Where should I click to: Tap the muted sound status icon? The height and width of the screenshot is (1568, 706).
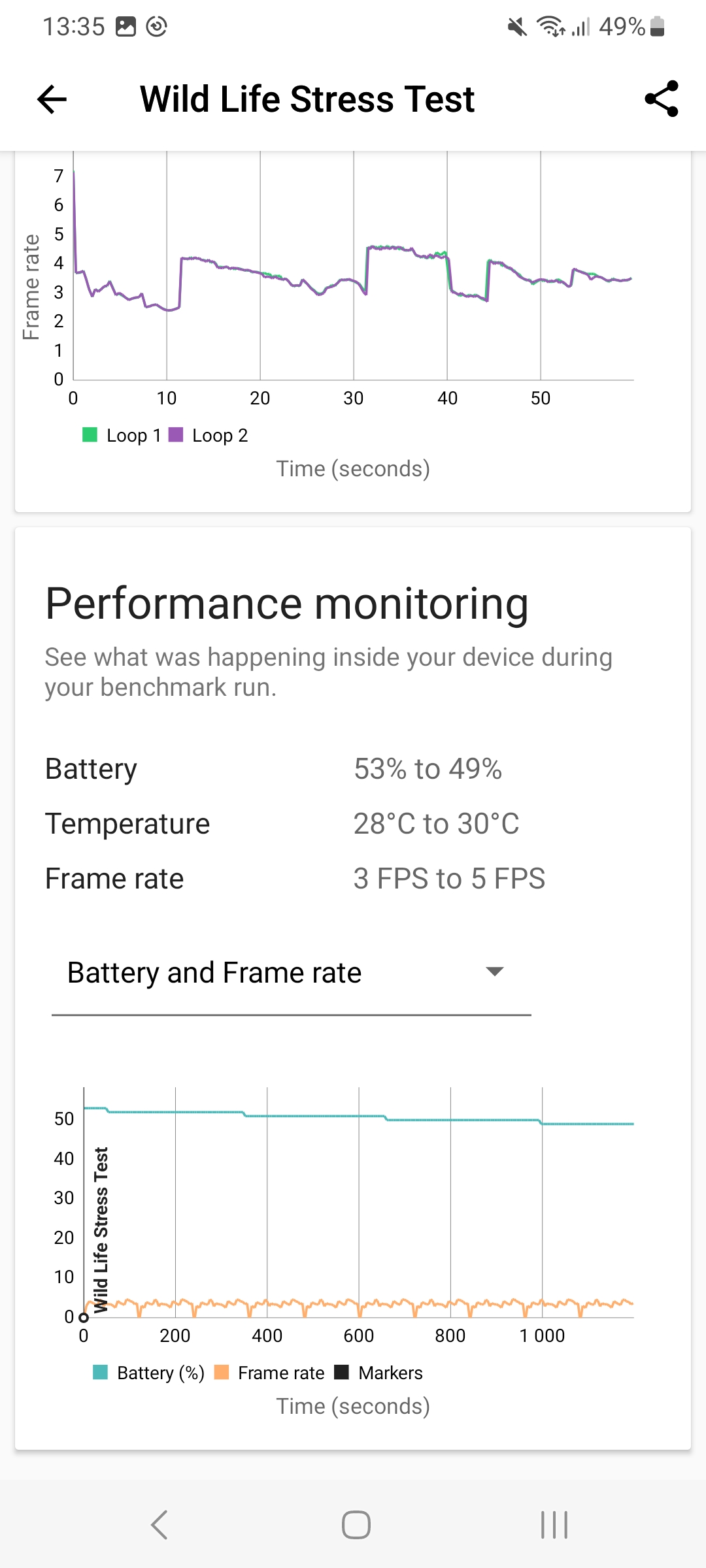tap(517, 27)
